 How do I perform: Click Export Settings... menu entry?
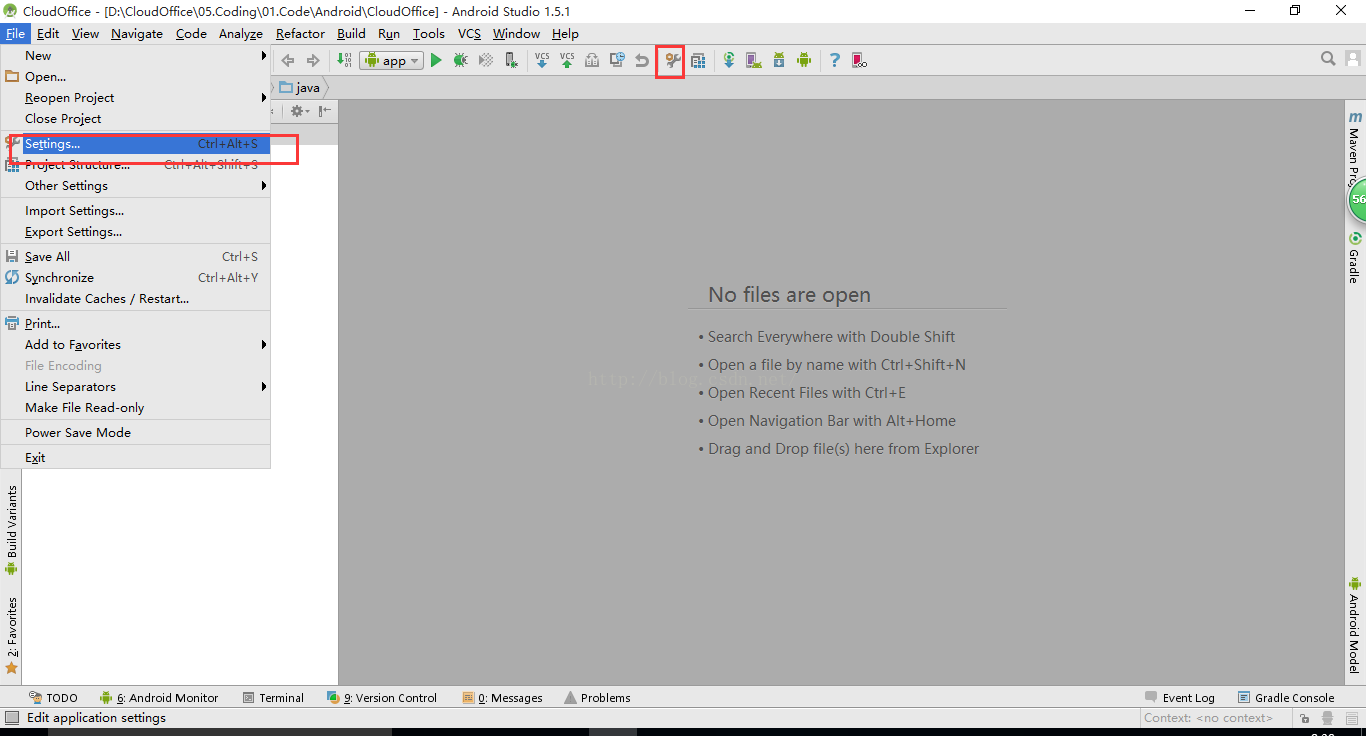pos(136,232)
